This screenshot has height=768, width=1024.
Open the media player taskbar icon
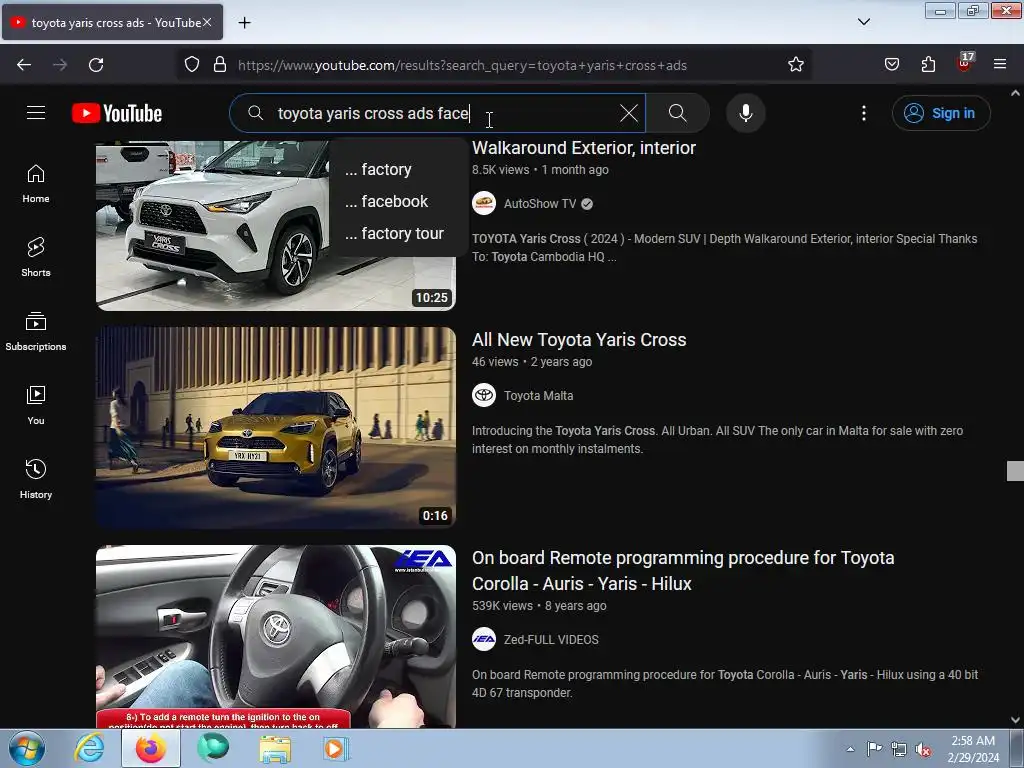[336, 748]
